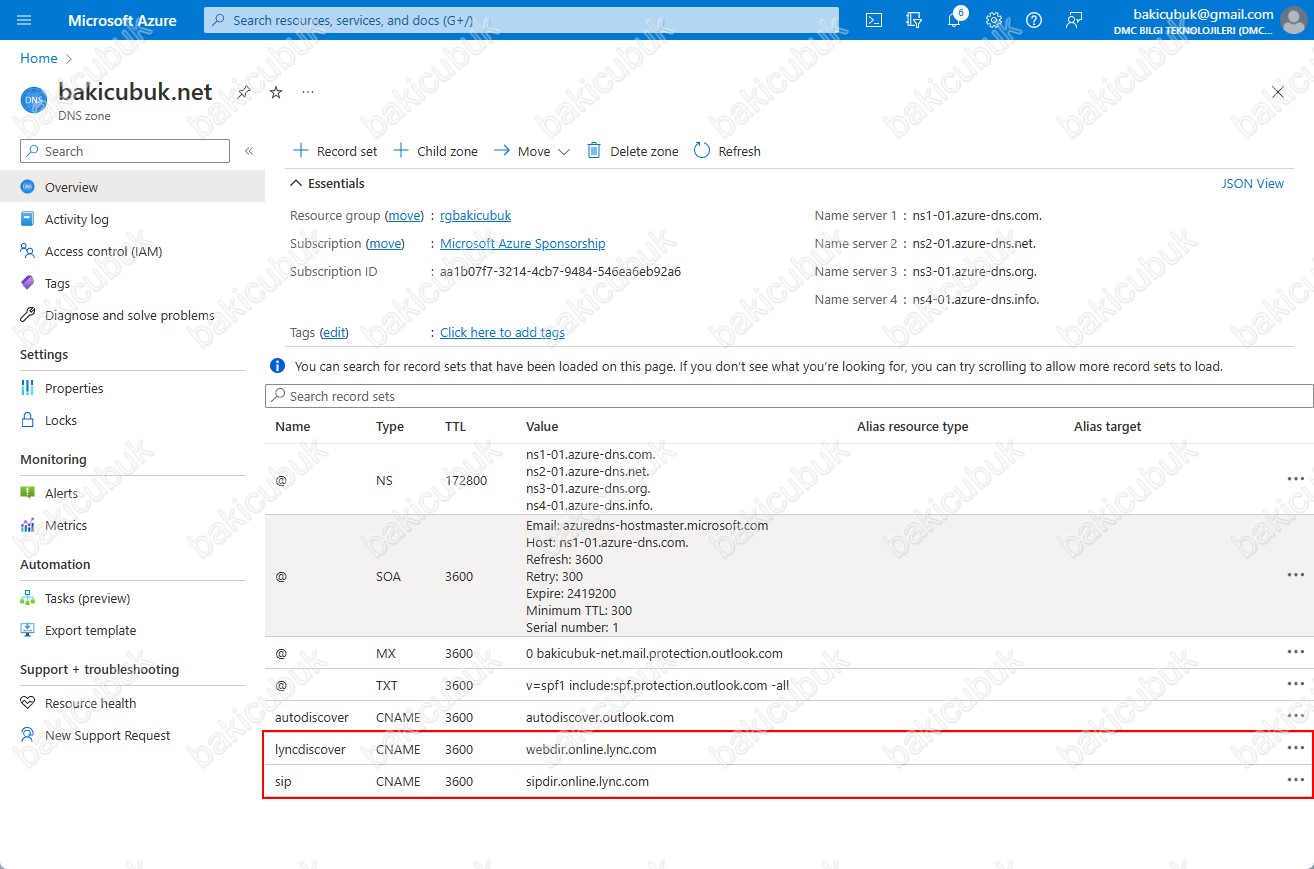Open the Move dropdown
1314x869 pixels.
click(531, 151)
